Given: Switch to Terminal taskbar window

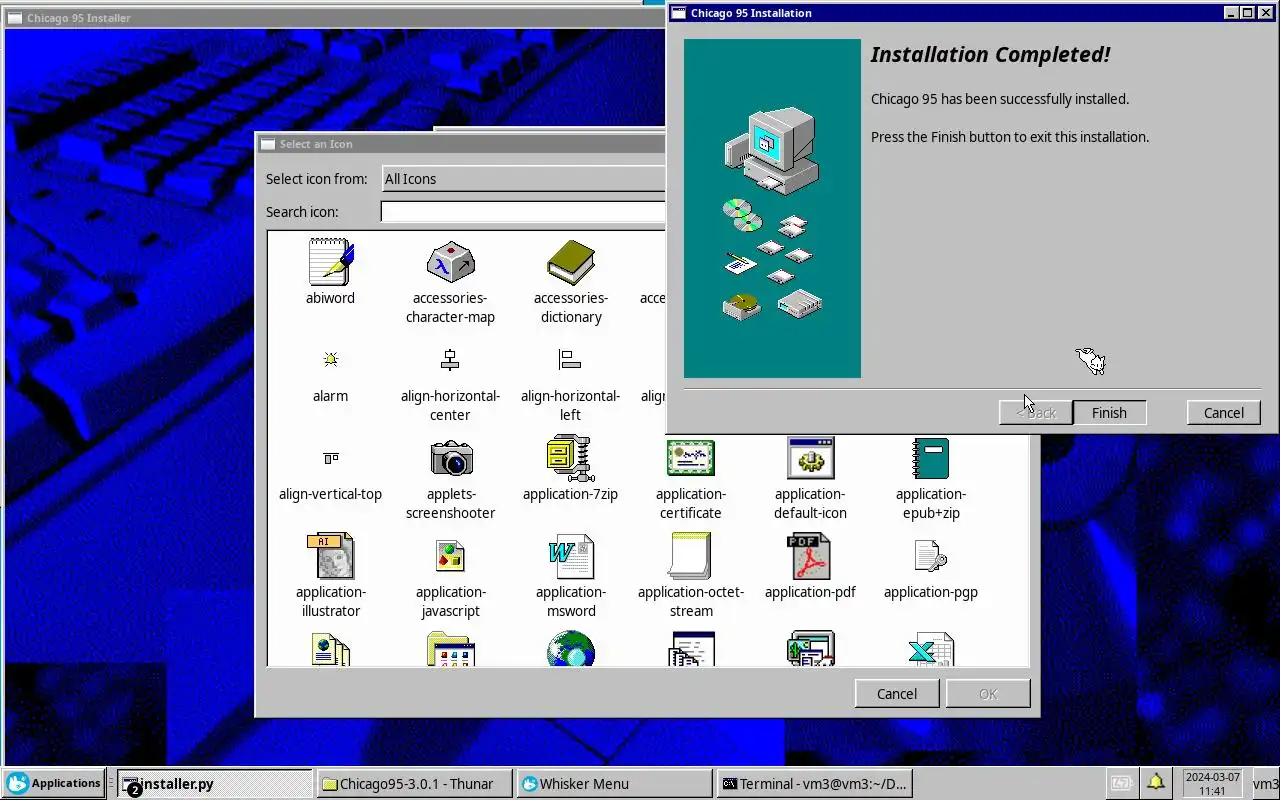Looking at the screenshot, I should click(813, 784).
